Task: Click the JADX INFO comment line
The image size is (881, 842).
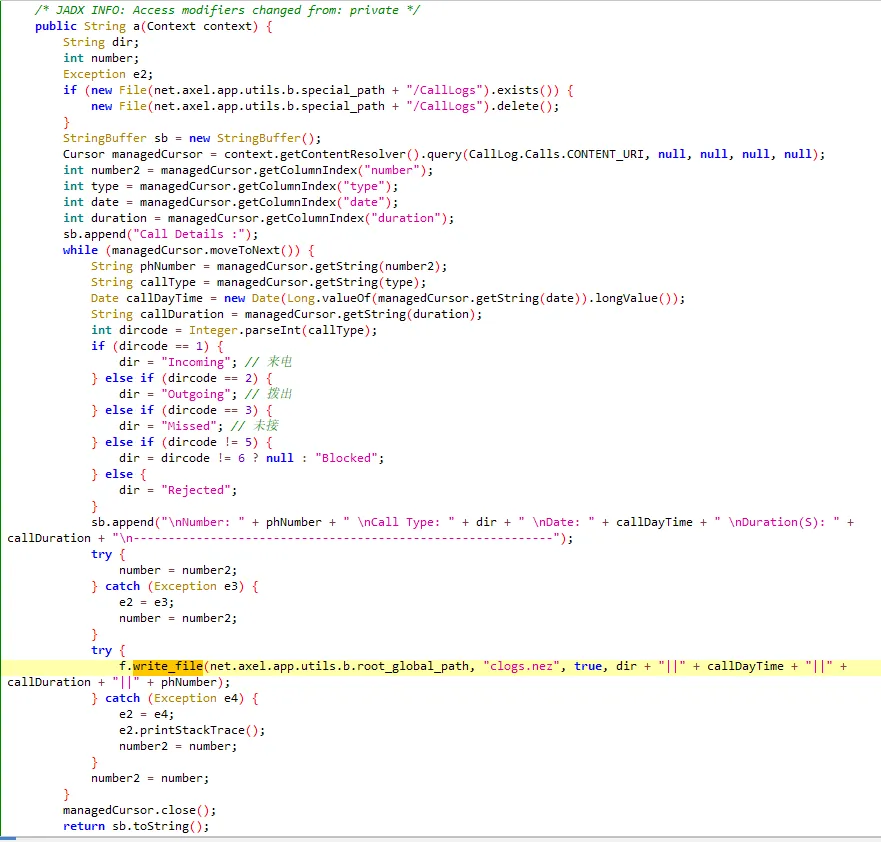Action: (227, 10)
